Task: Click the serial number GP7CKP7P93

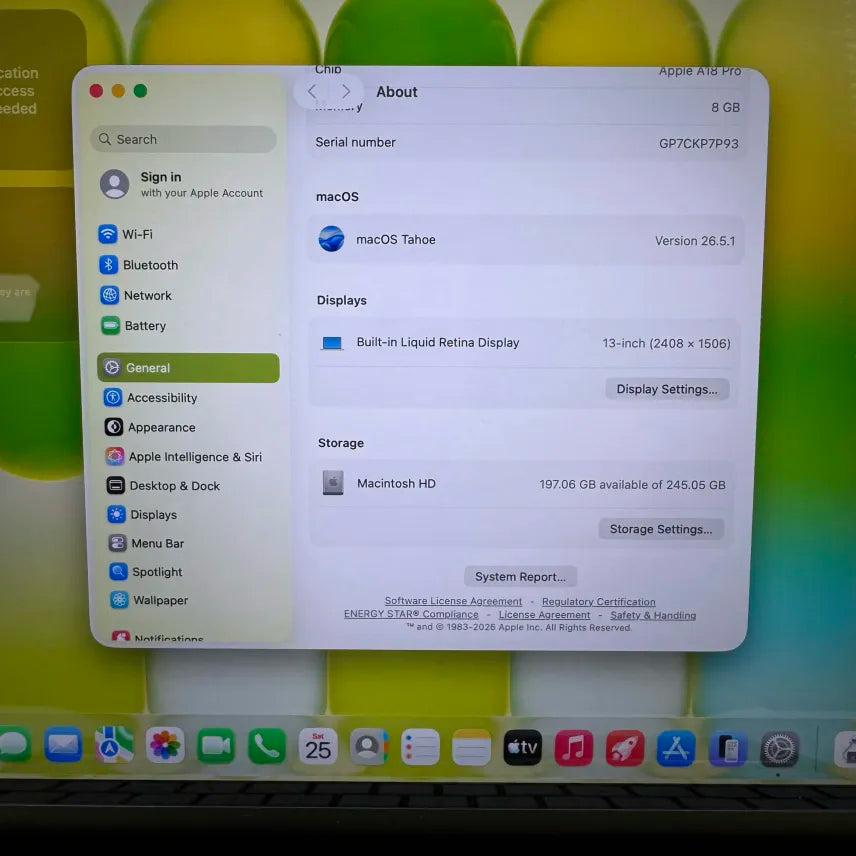Action: [699, 144]
